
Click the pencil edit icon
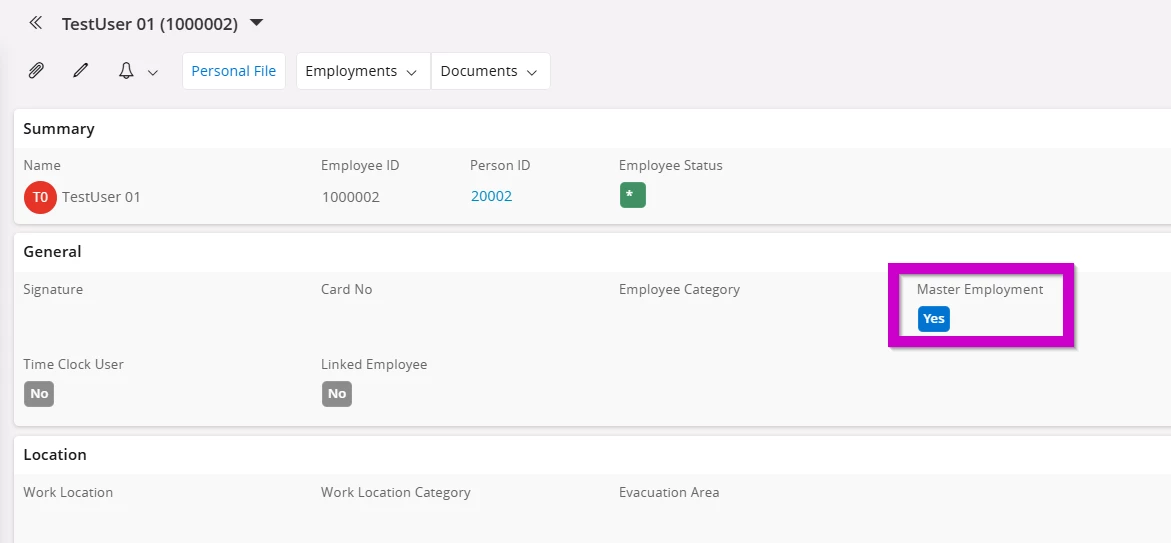(x=81, y=71)
